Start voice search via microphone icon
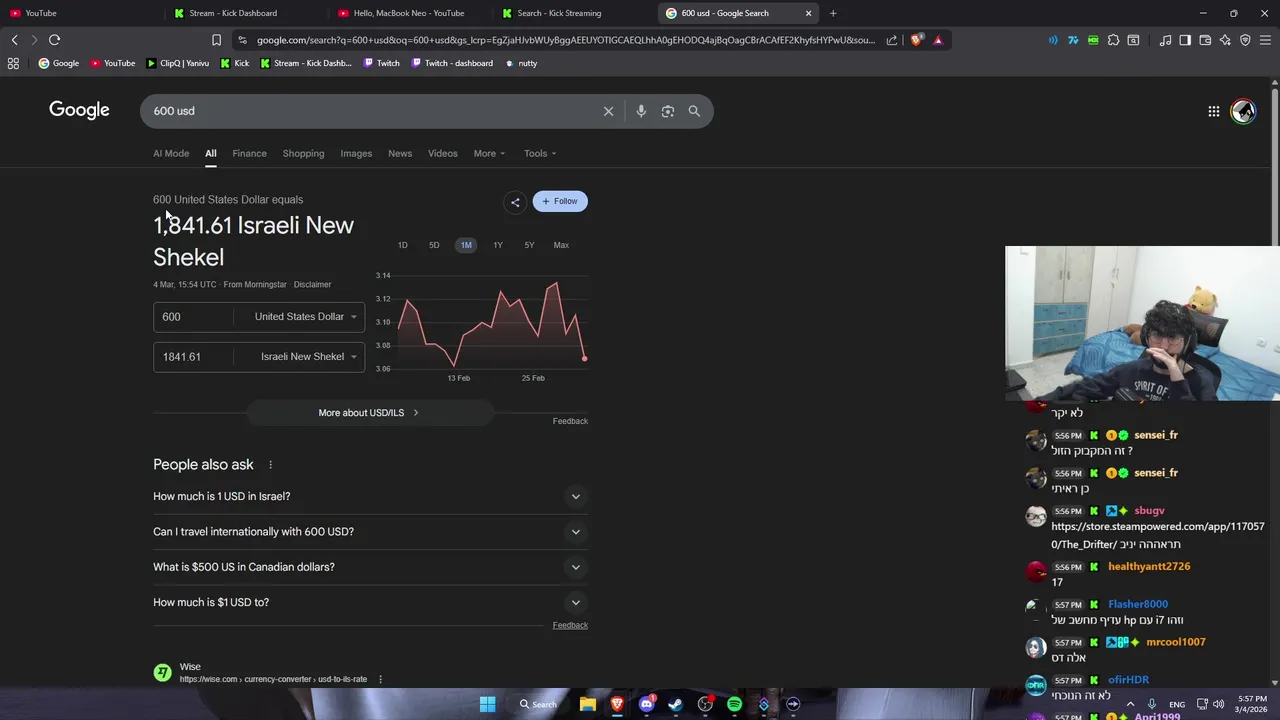This screenshot has width=1280, height=720. 641,111
